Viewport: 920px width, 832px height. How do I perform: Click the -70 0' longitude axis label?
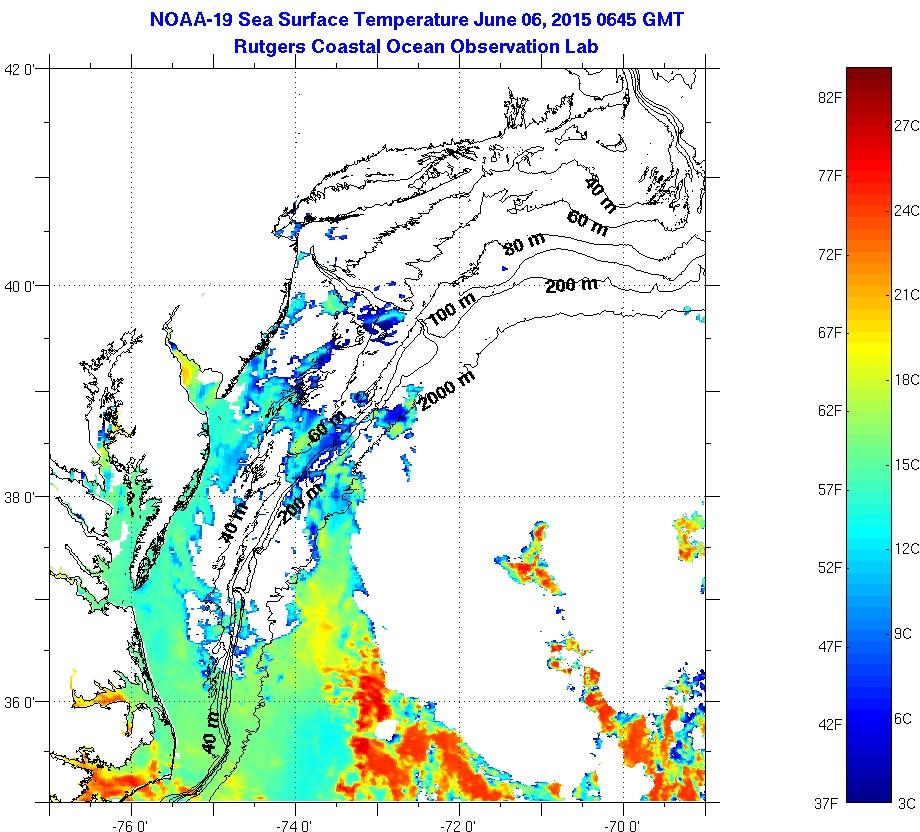(623, 826)
